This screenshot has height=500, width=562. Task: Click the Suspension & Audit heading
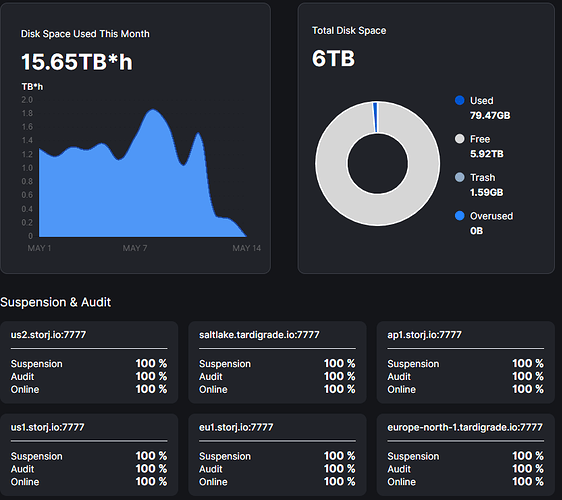click(x=56, y=302)
